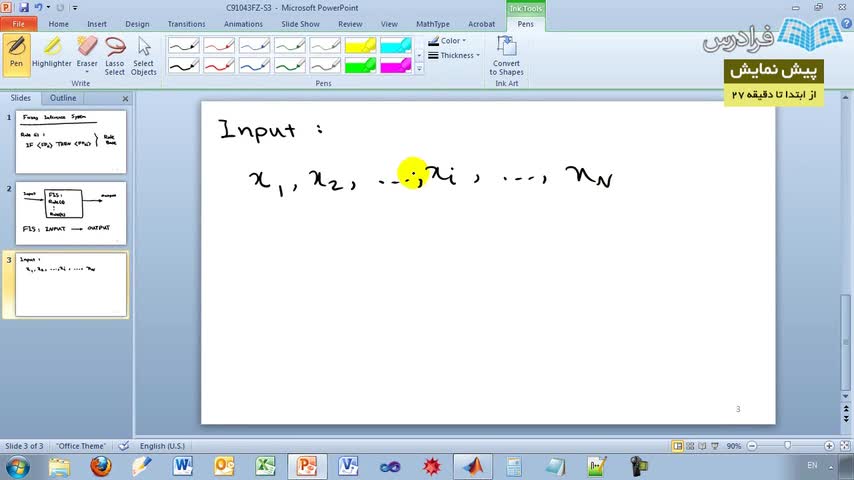
Task: Click Convert to Shapes
Action: [506, 54]
